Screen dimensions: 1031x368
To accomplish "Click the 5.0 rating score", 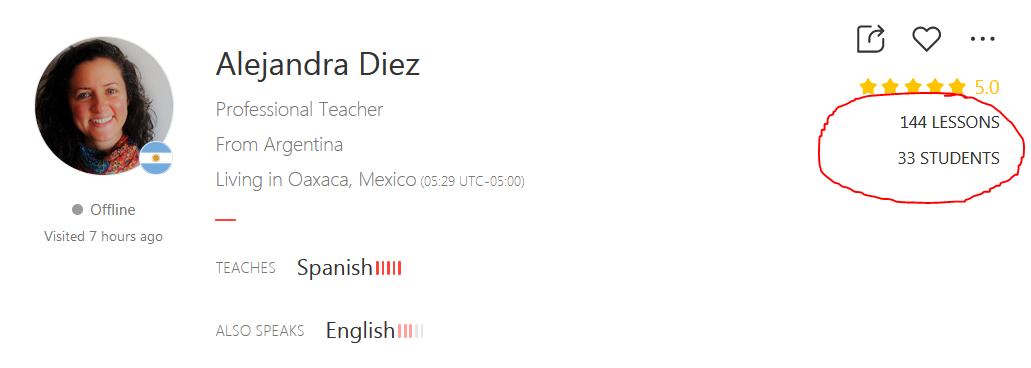I will tap(986, 87).
